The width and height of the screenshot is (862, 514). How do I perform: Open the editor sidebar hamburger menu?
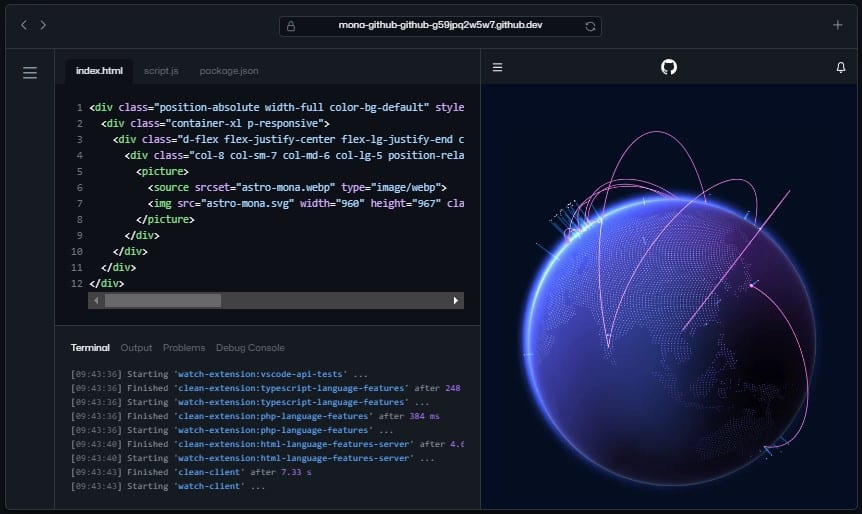coord(30,72)
